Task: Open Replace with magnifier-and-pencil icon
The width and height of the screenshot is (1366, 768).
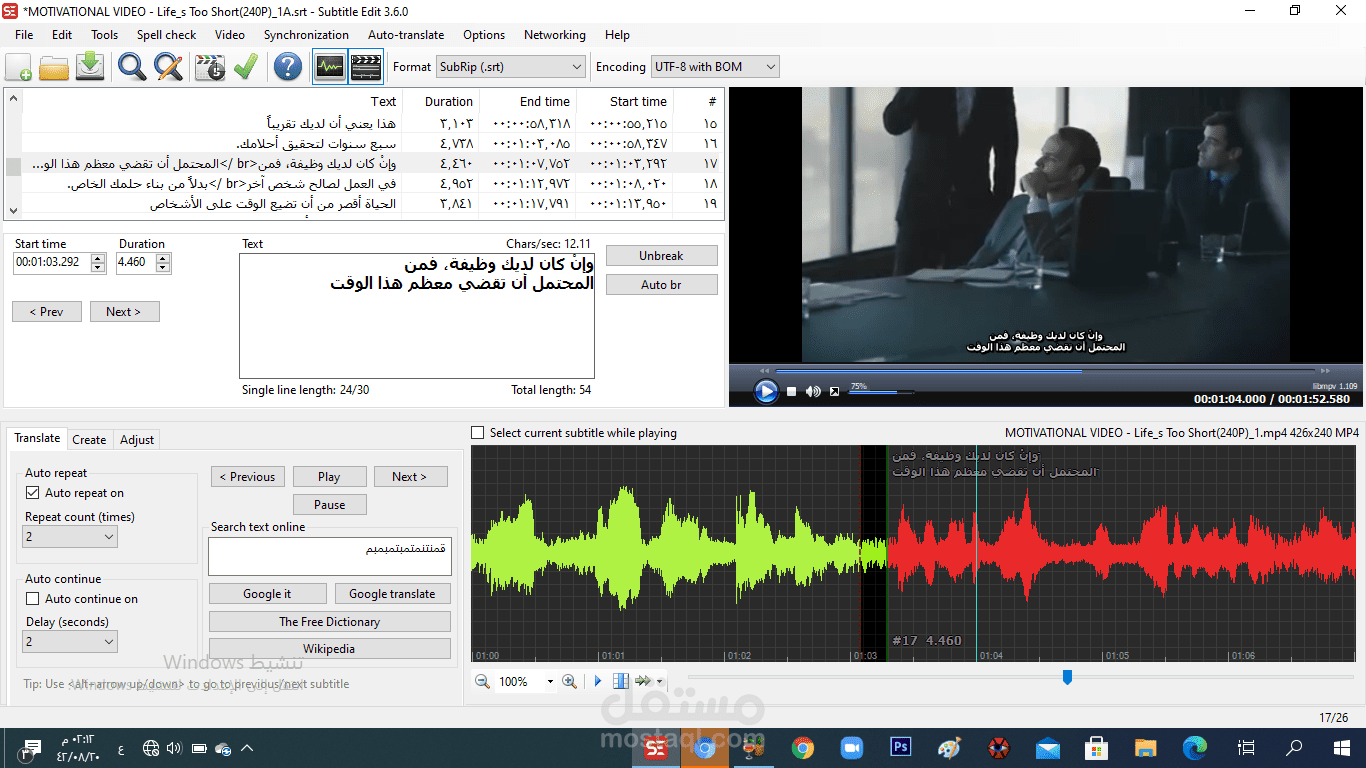Action: pyautogui.click(x=168, y=67)
